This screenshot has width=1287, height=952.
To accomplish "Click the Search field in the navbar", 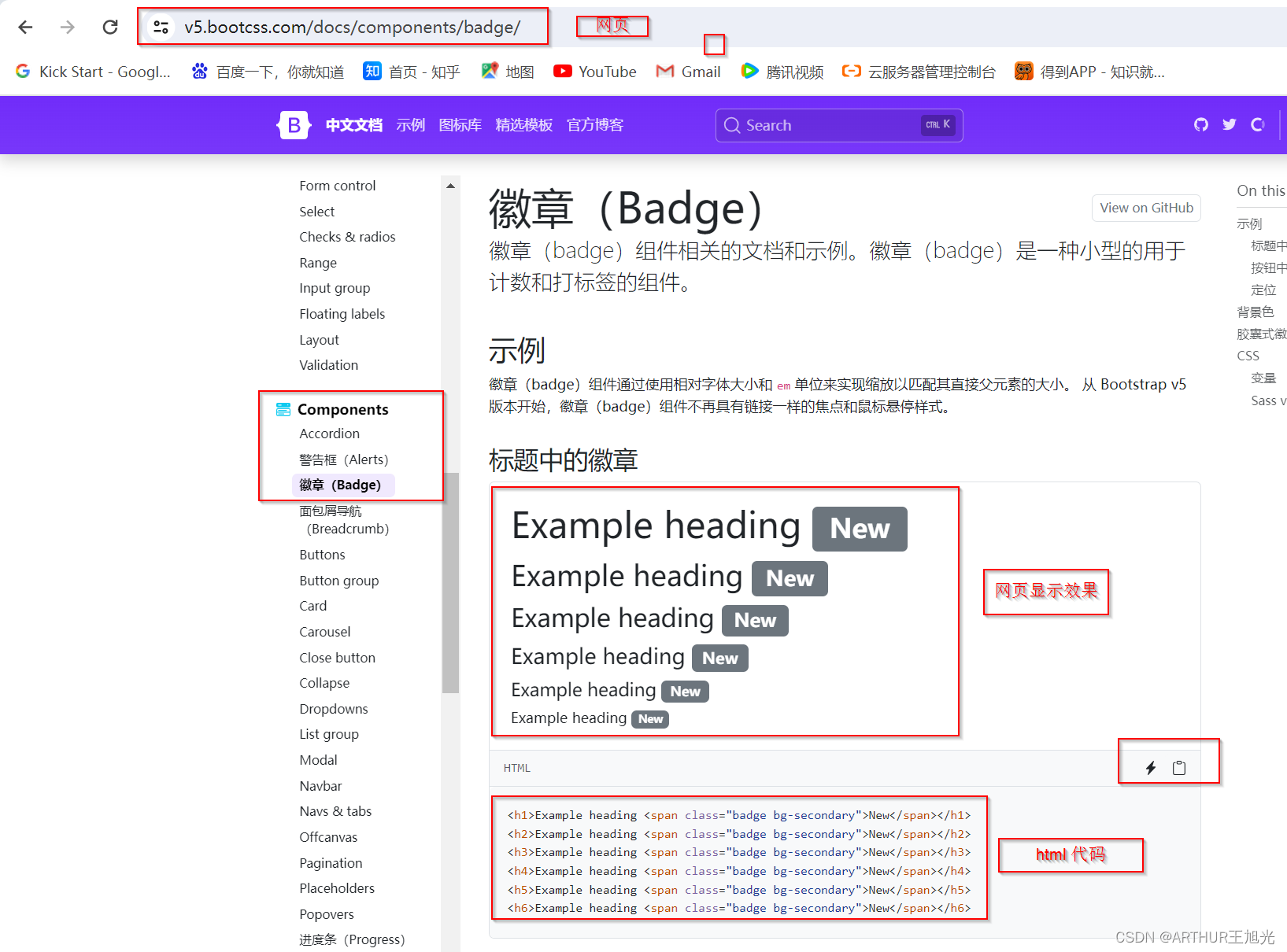I will pos(838,124).
